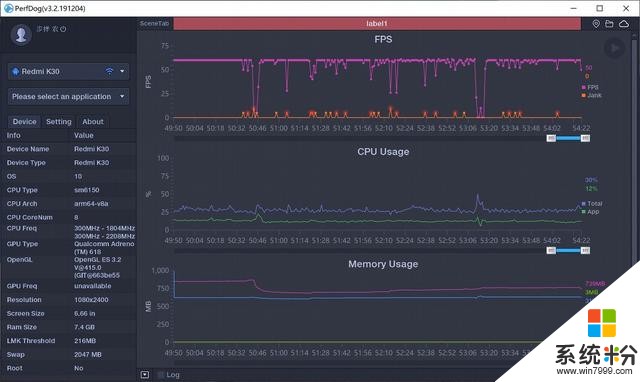
Task: Open the Redmi K30 device dropdown
Action: [x=69, y=71]
